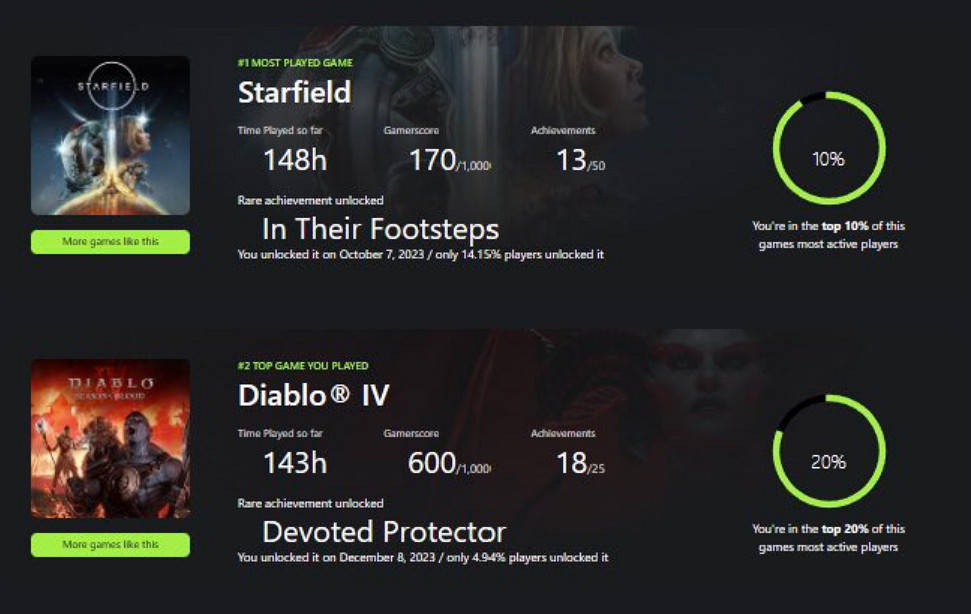Click the #1 Most Played Game label

coord(294,63)
